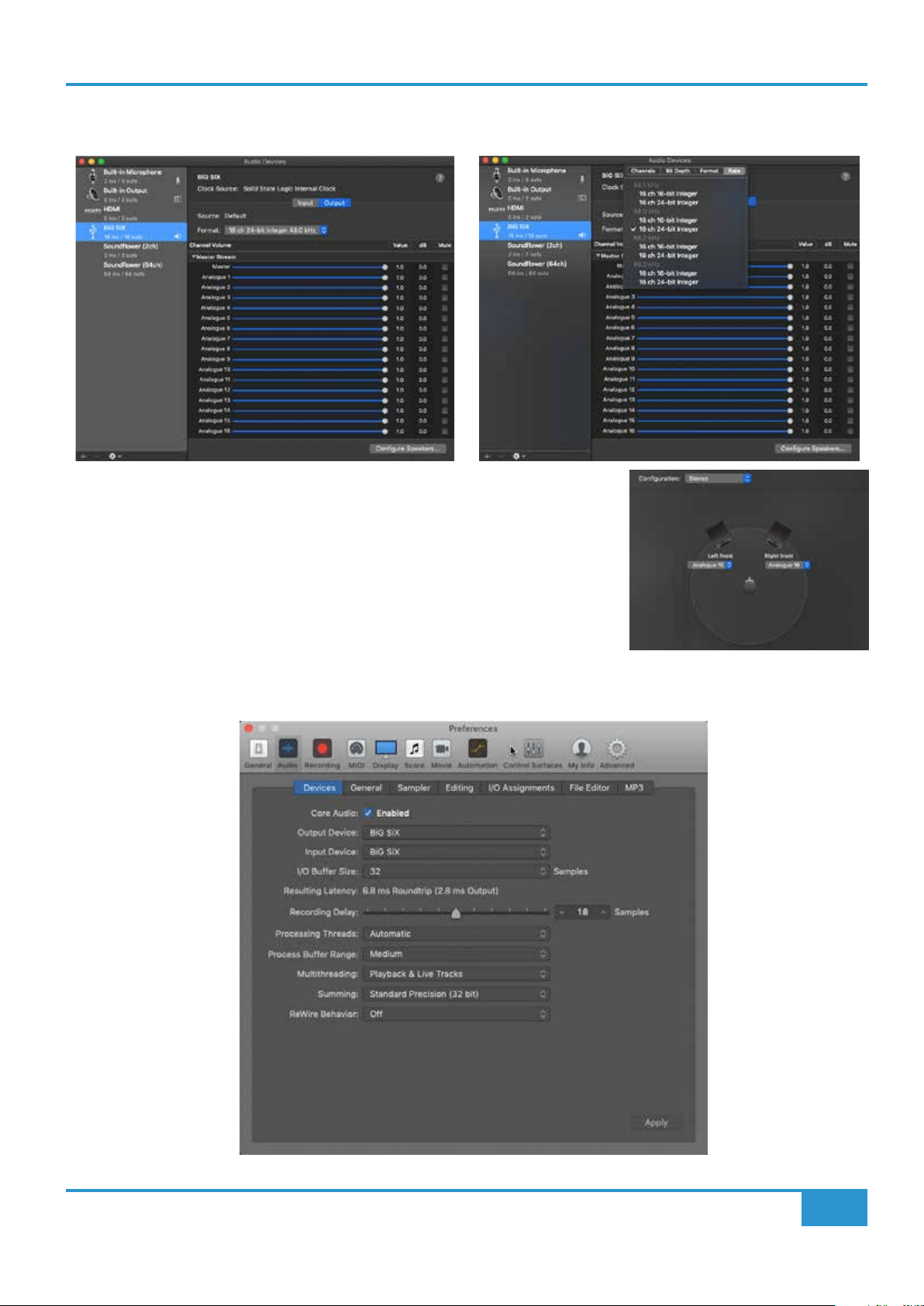Mute Analogue 5 channel in window with open format menu

(x=850, y=317)
